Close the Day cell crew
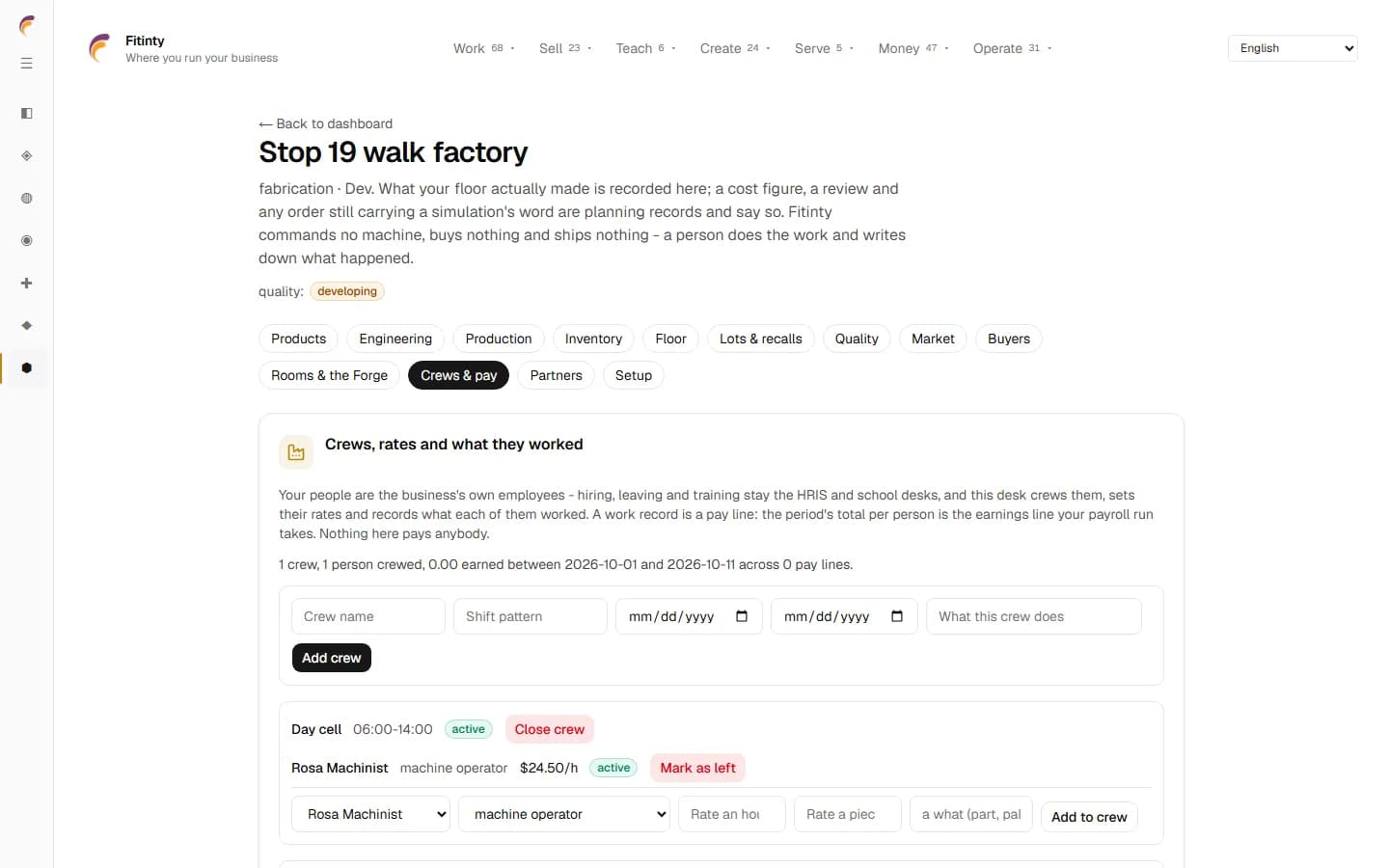1389x868 pixels. point(550,729)
